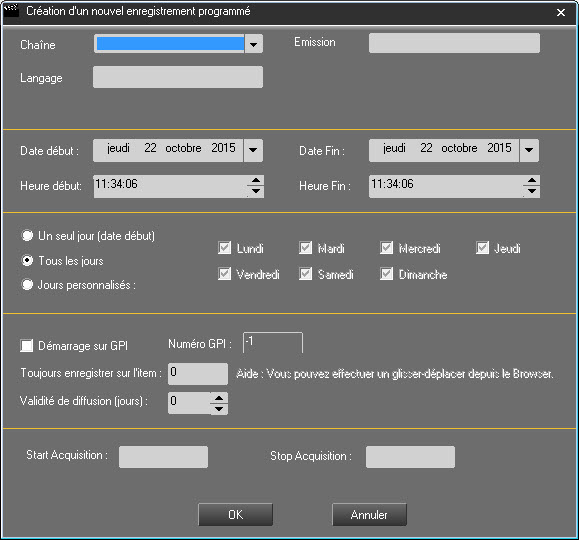This screenshot has height=540, width=579.
Task: Expand the Date début calendar picker
Action: click(x=253, y=150)
